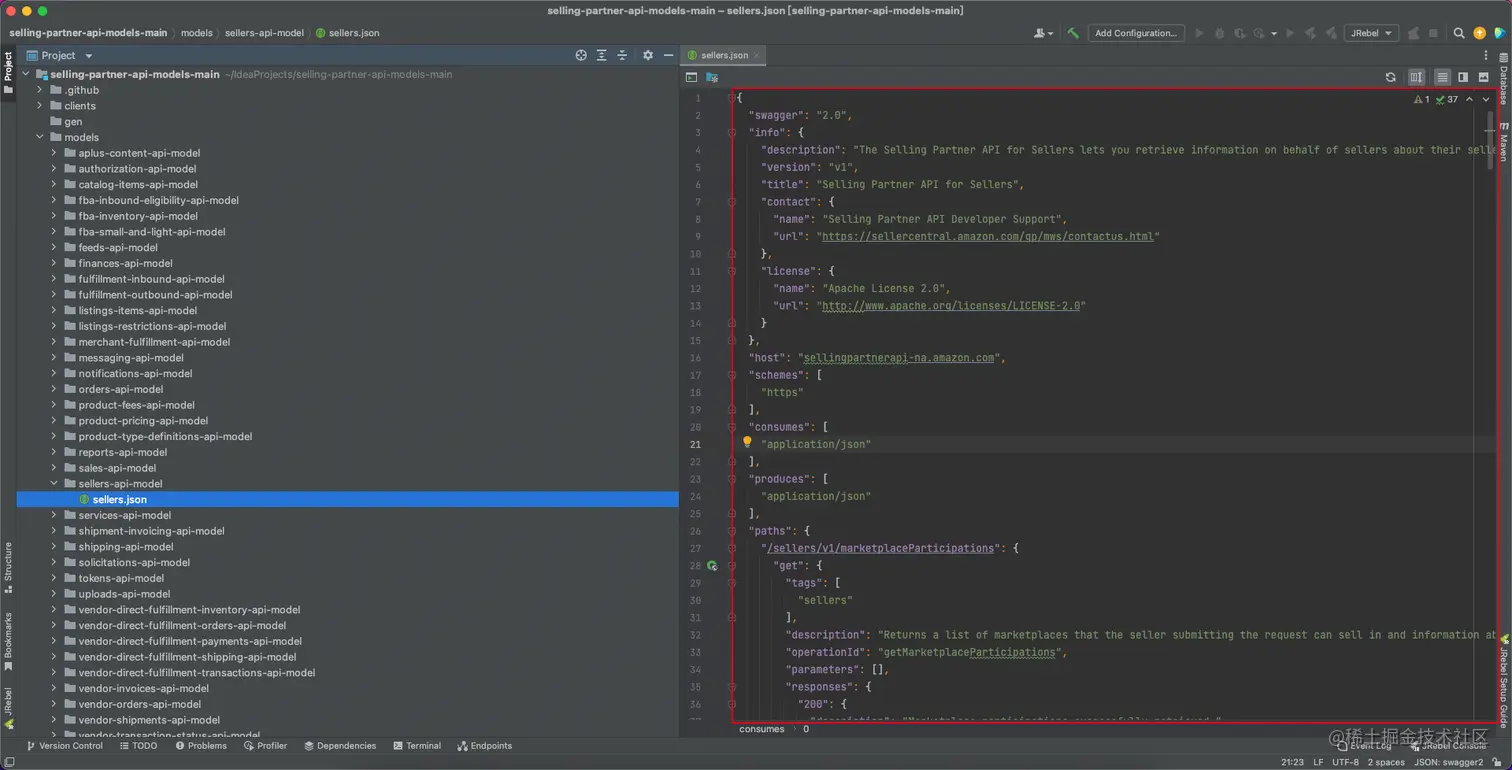
Task: Open the Structure side tab
Action: [8, 567]
